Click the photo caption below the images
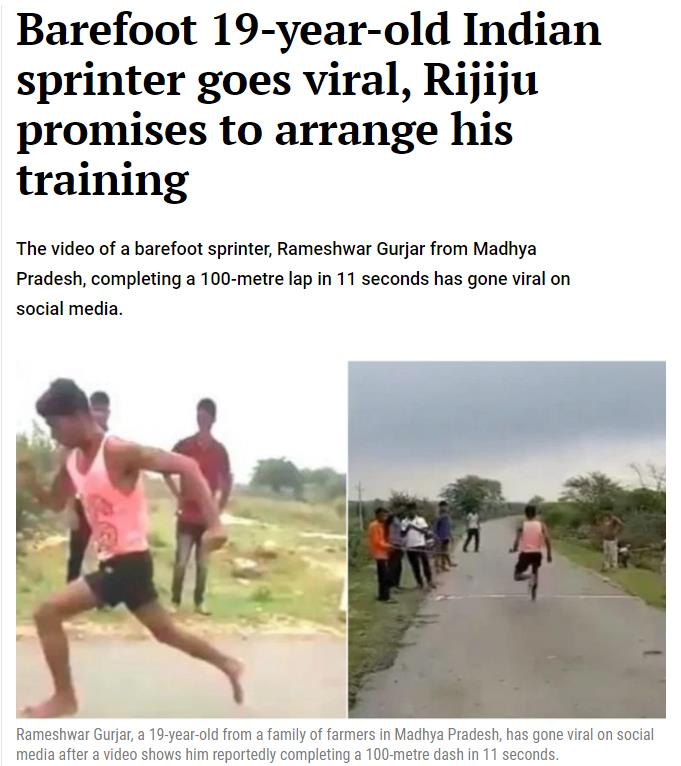The height and width of the screenshot is (766, 681). pos(335,744)
